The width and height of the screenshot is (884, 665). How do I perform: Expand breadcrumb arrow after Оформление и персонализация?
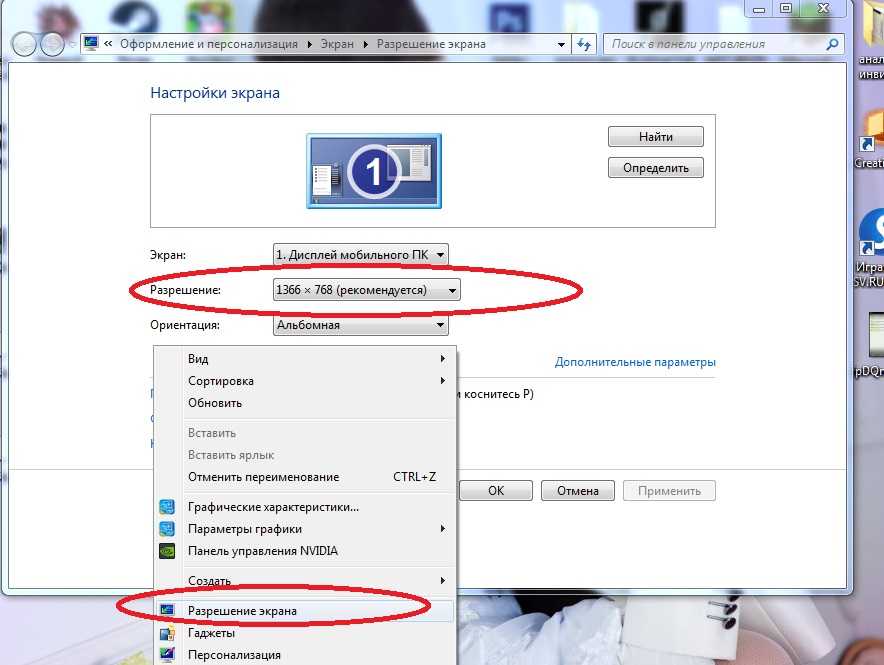310,45
